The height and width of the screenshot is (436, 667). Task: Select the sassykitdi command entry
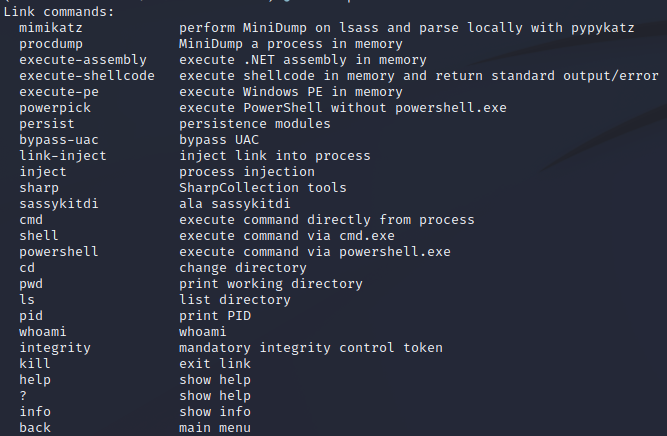(59, 204)
